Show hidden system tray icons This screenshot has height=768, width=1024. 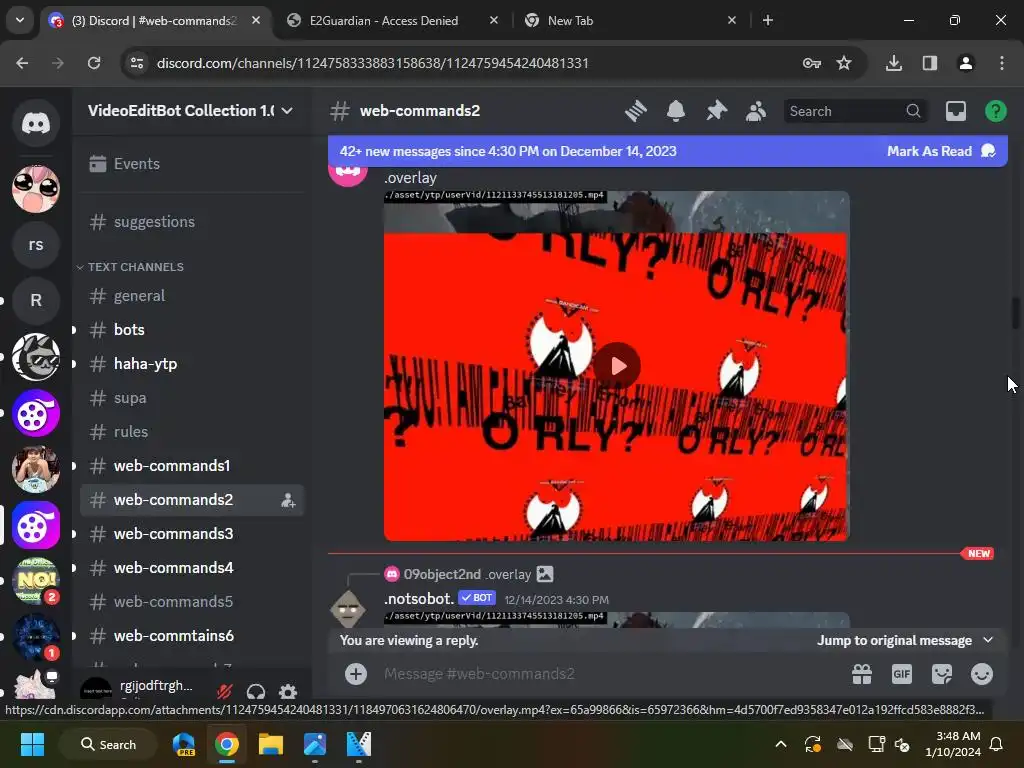coord(780,744)
